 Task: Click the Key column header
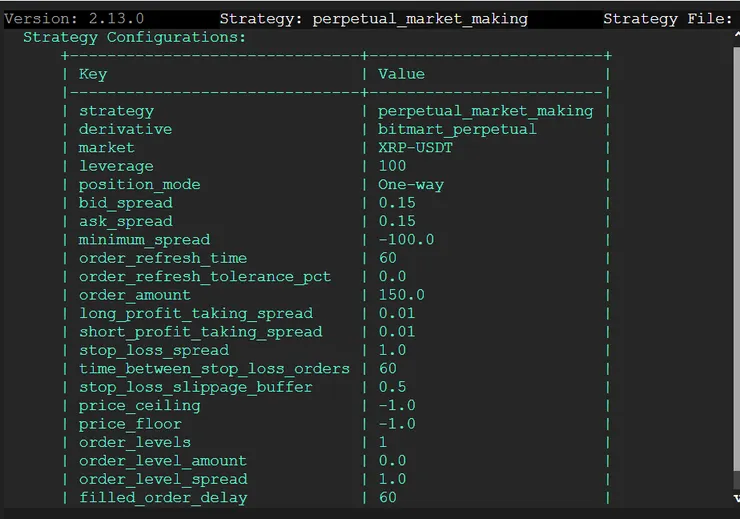(x=93, y=74)
